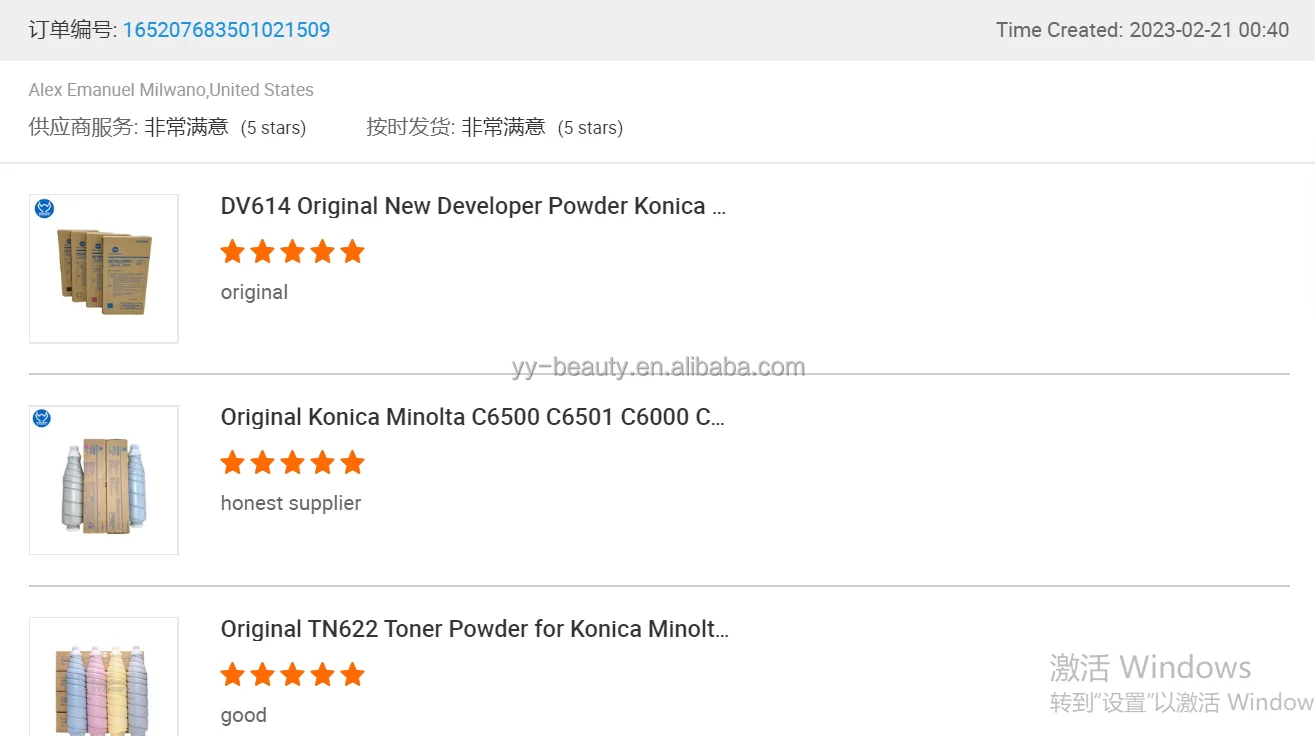Click the first star of TN622 rating
This screenshot has width=1315, height=736.
pos(232,675)
